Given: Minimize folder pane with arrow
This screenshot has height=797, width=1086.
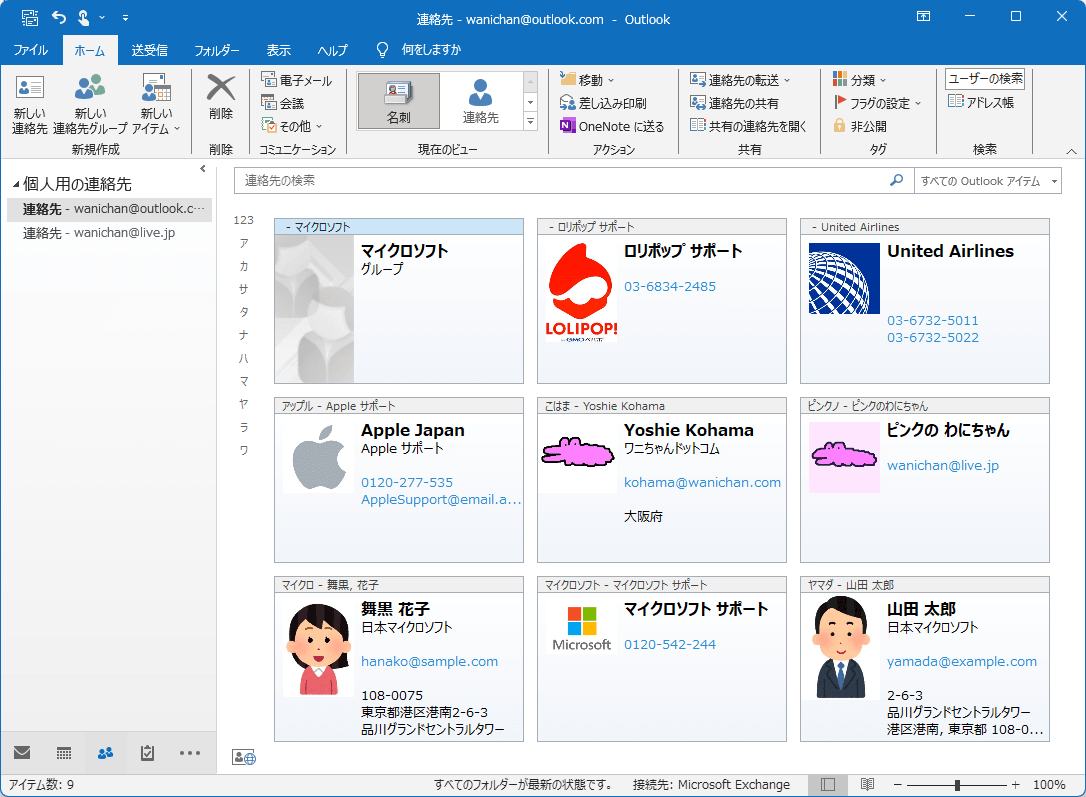Looking at the screenshot, I should [203, 168].
